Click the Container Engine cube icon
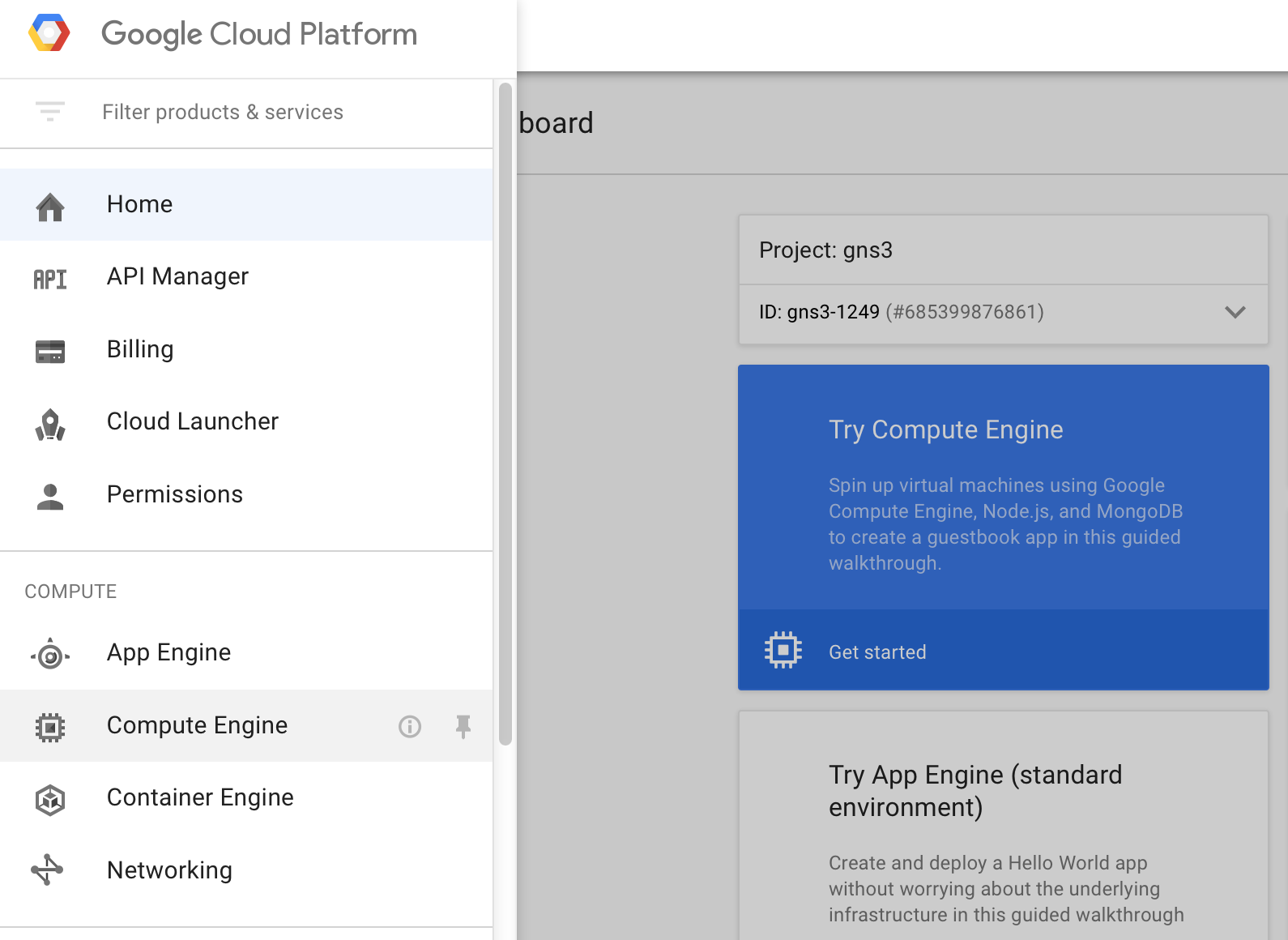The width and height of the screenshot is (1288, 940). point(50,800)
